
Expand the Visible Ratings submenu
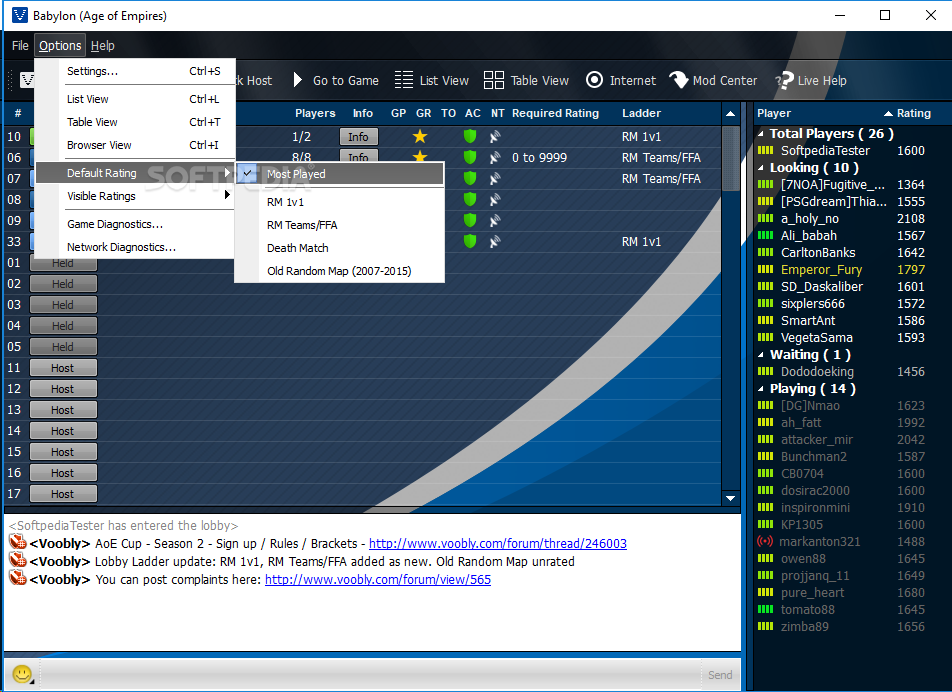point(134,196)
